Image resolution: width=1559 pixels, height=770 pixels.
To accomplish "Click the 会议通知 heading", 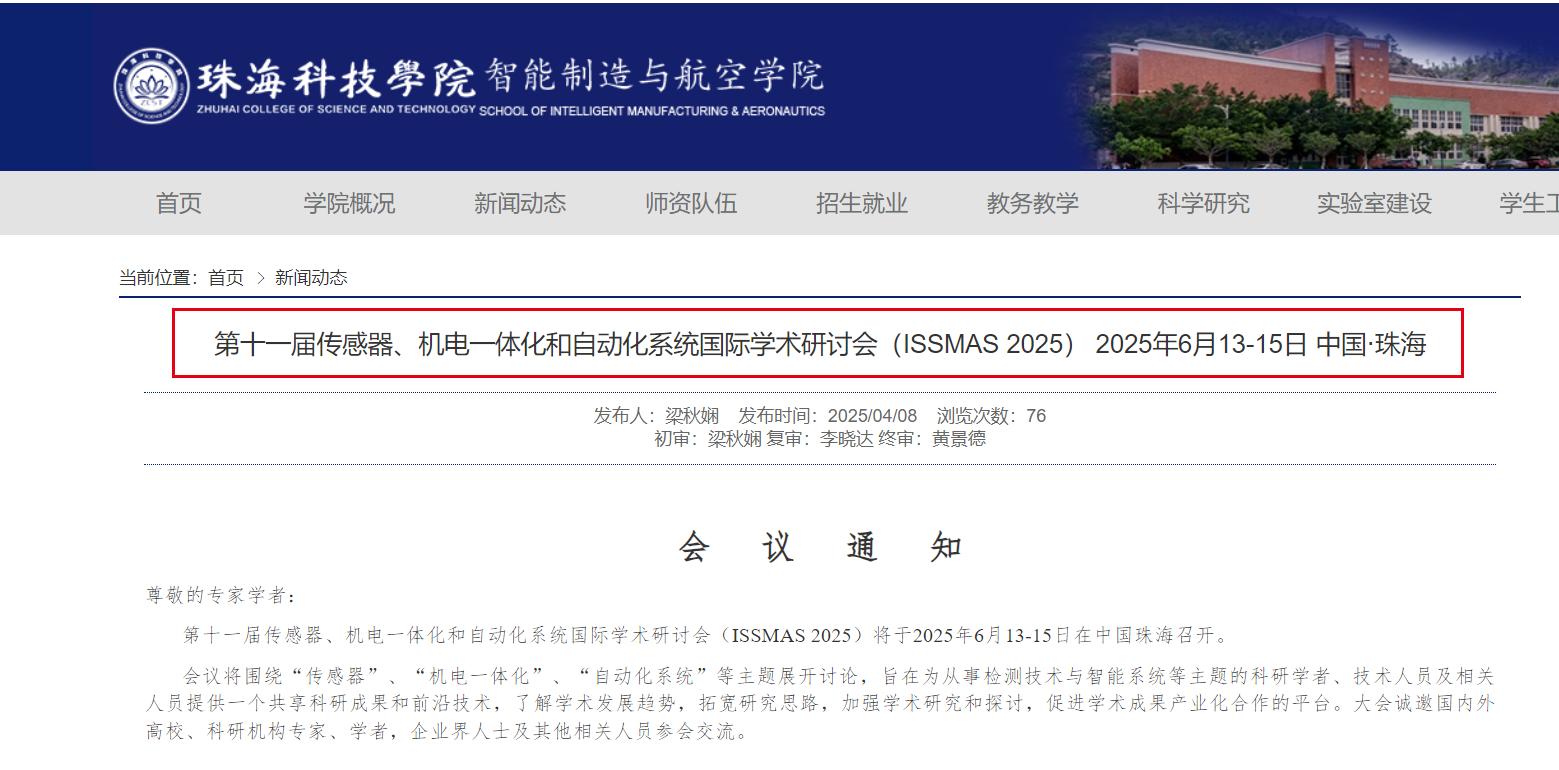I will tap(820, 548).
